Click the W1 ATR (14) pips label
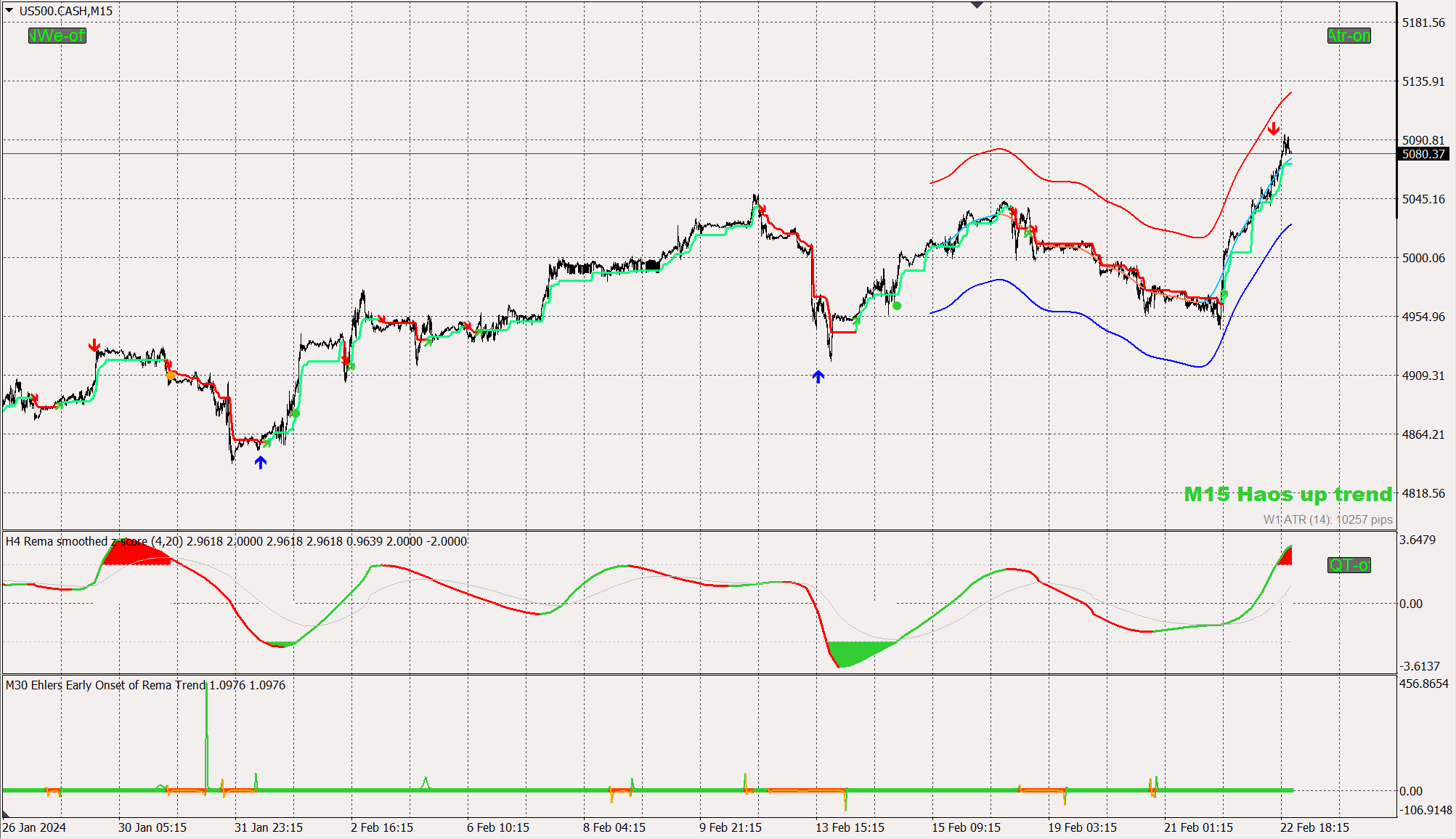The width and height of the screenshot is (1456, 839). tap(1327, 519)
